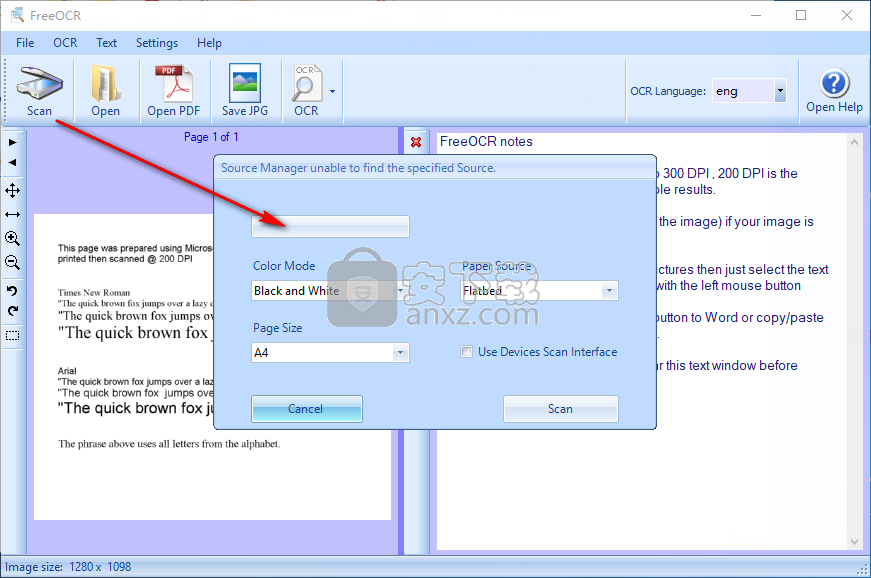
Task: Rotate the image counterclockwise
Action: click(x=12, y=291)
